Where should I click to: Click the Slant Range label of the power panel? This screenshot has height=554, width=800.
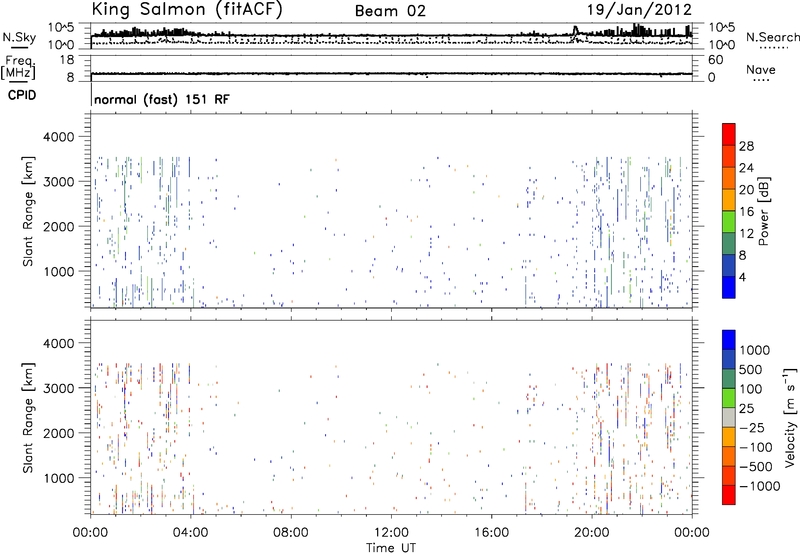click(x=28, y=211)
